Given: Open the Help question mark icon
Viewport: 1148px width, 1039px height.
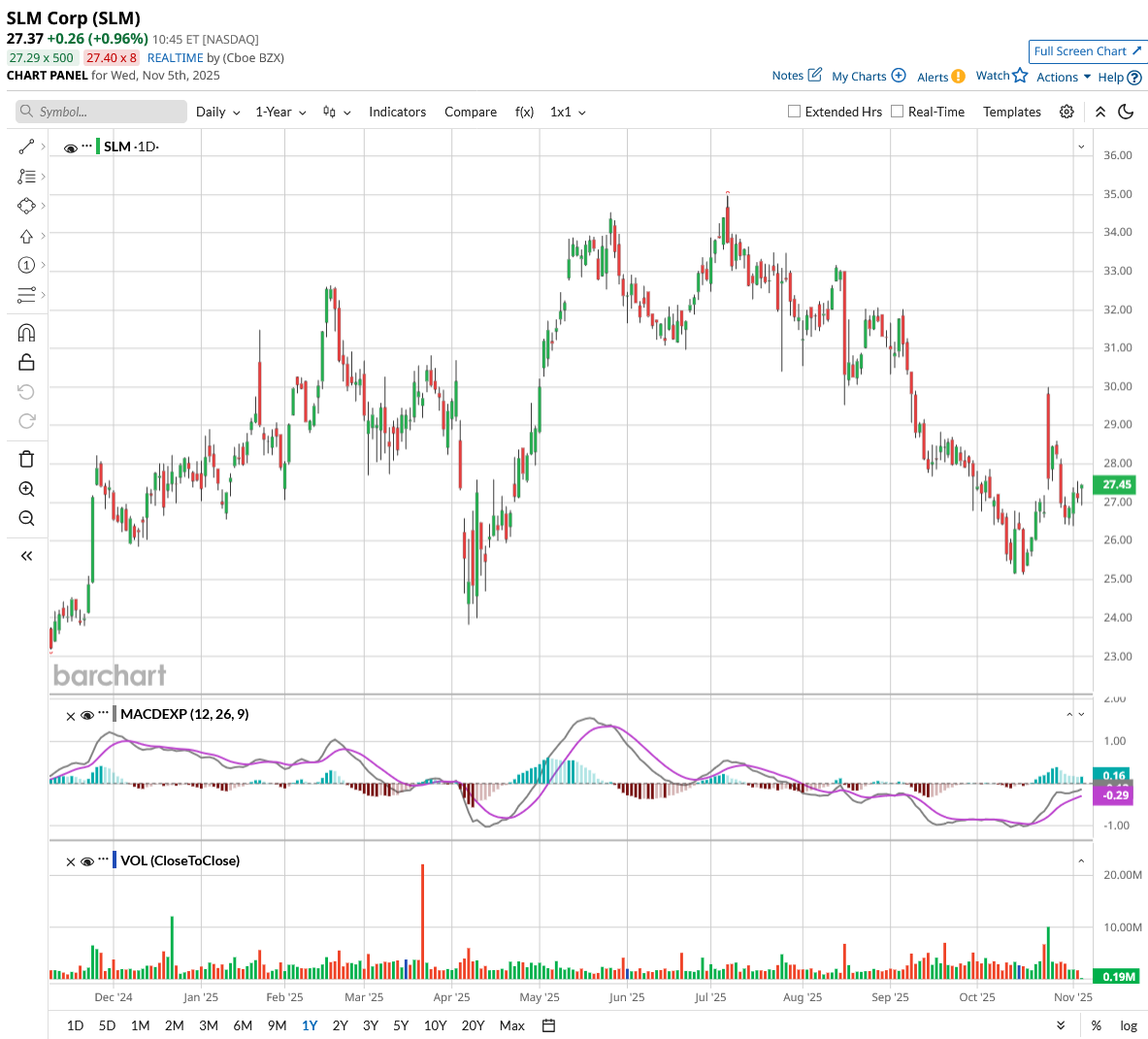Looking at the screenshot, I should coord(1134,78).
